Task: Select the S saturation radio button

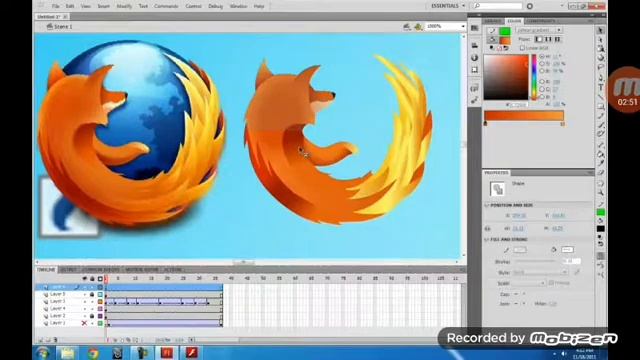Action: coord(542,64)
